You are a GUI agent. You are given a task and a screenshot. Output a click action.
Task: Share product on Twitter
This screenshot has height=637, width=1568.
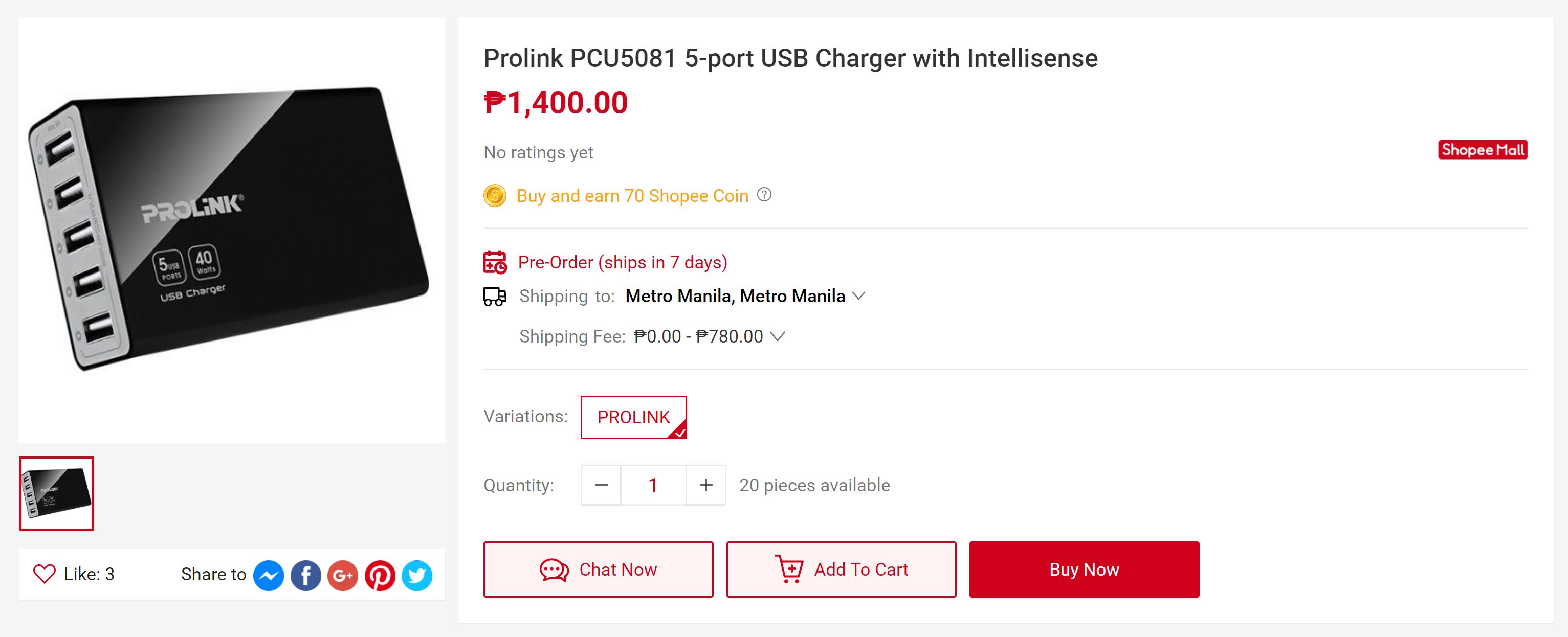417,575
